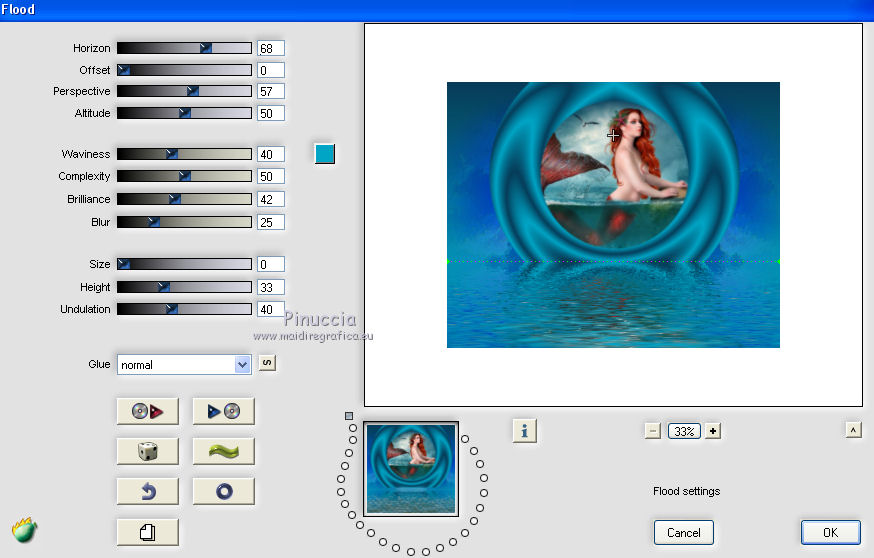
Task: Confirm the Flood settings with OK
Action: coord(831,532)
